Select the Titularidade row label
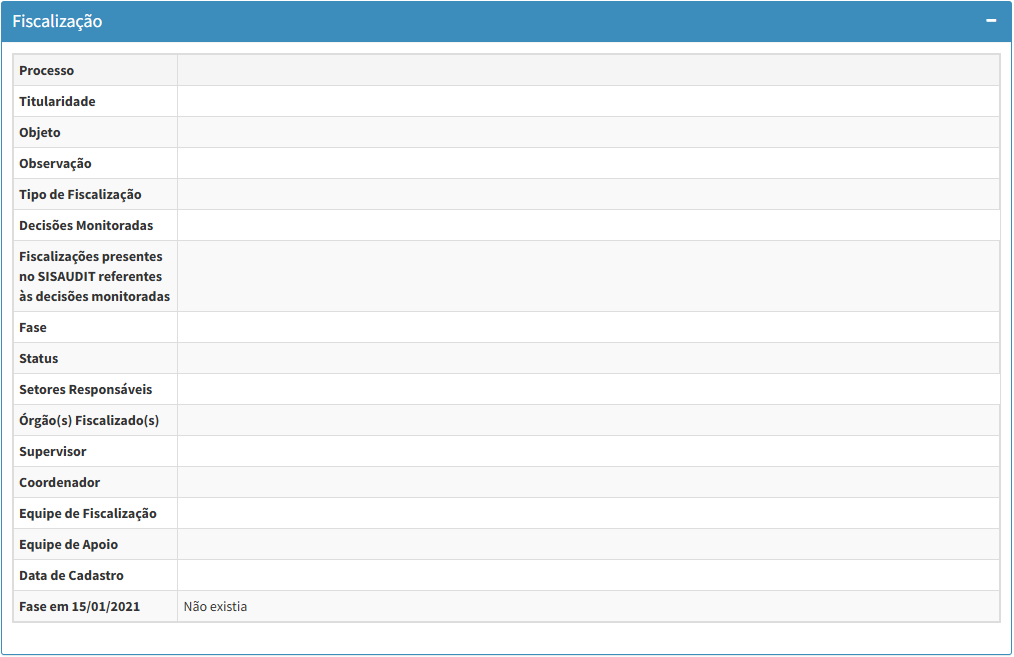 tap(57, 102)
